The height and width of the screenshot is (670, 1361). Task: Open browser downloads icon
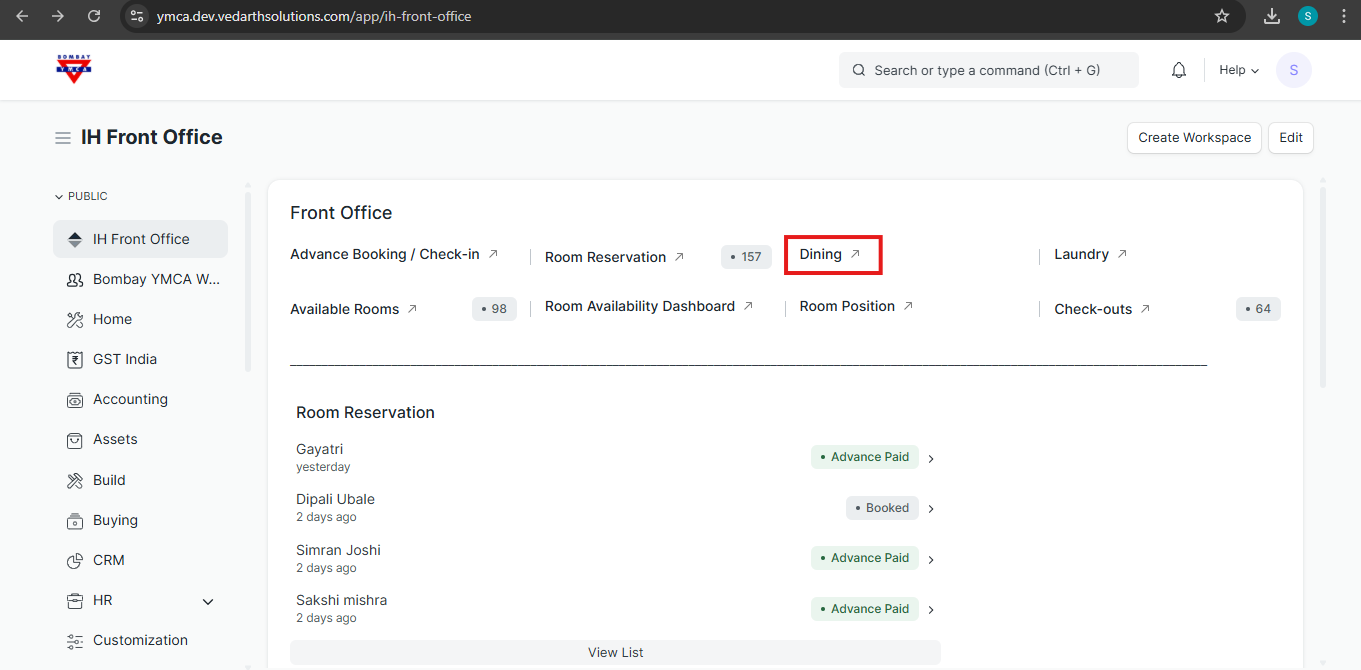[1272, 16]
